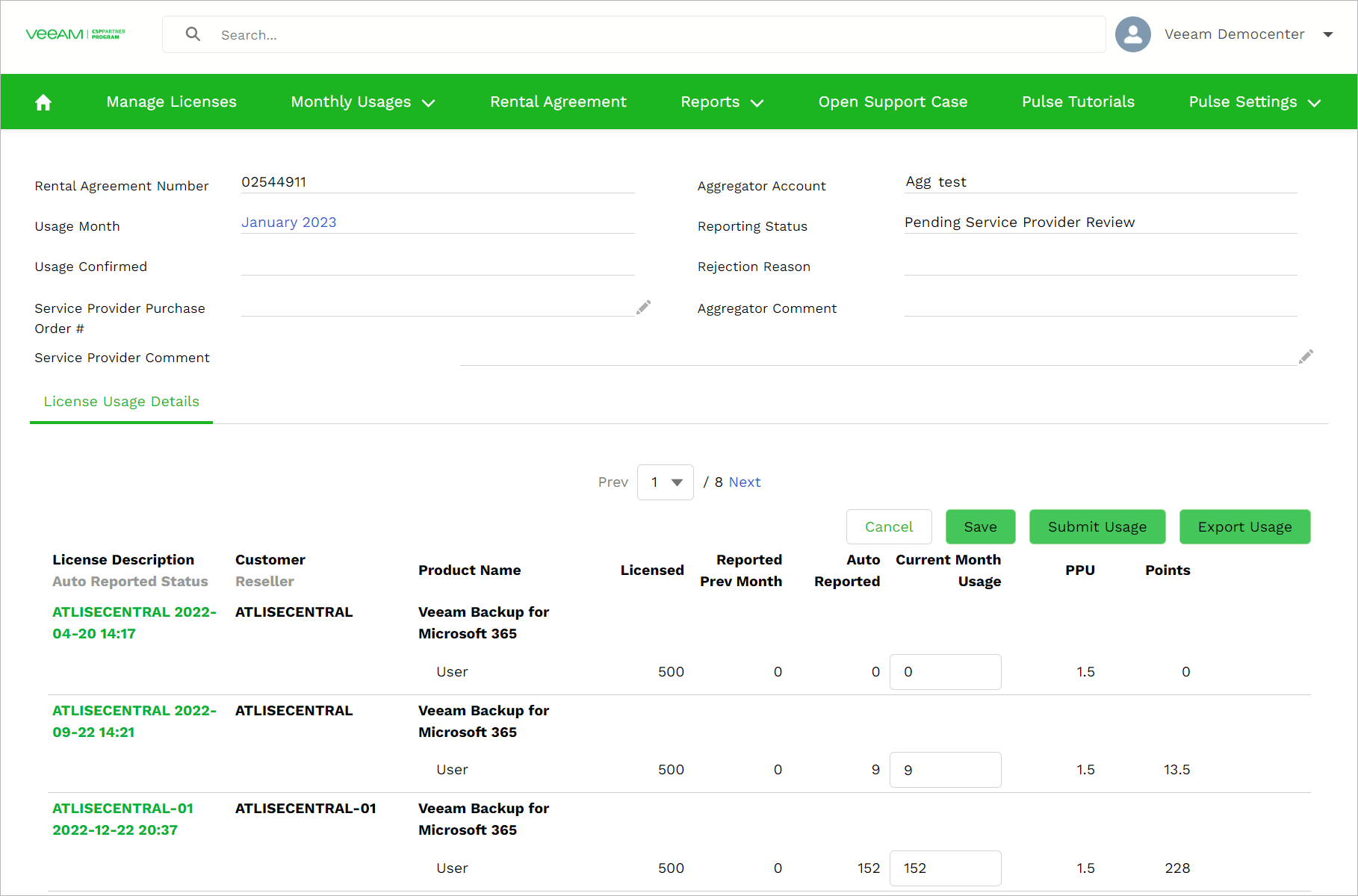Click the Cancel button
The image size is (1358, 896).
[x=889, y=527]
